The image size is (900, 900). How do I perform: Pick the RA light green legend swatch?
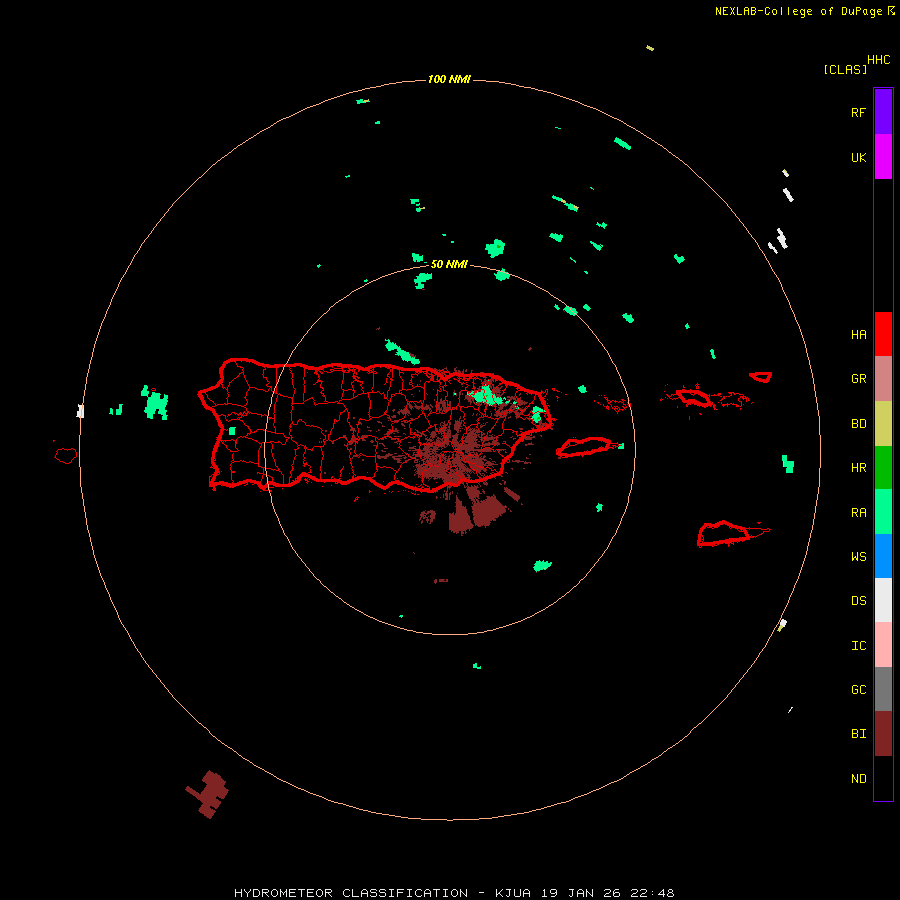883,512
